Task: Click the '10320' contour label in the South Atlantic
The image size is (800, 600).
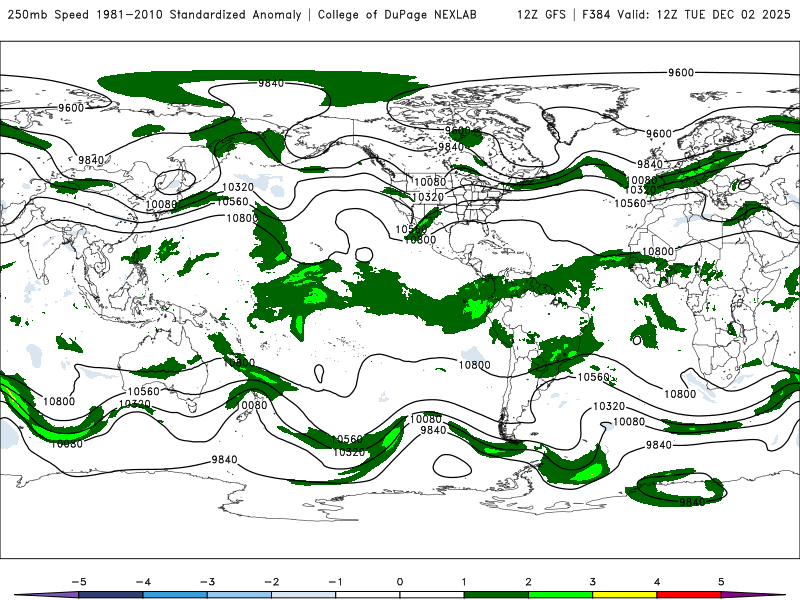Action: click(609, 407)
